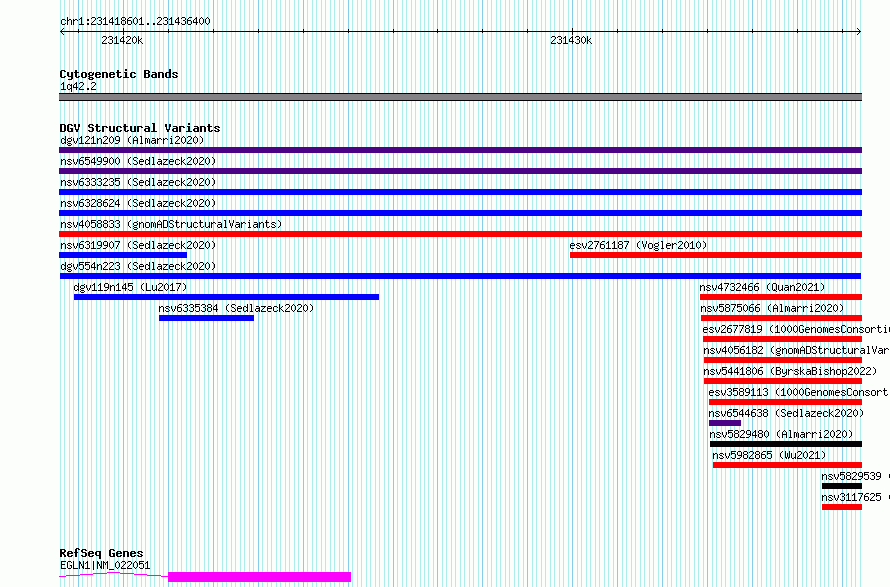Open the nsv6333235 (Sedlazeck2020) variant
This screenshot has height=587, width=890.
pos(460,192)
